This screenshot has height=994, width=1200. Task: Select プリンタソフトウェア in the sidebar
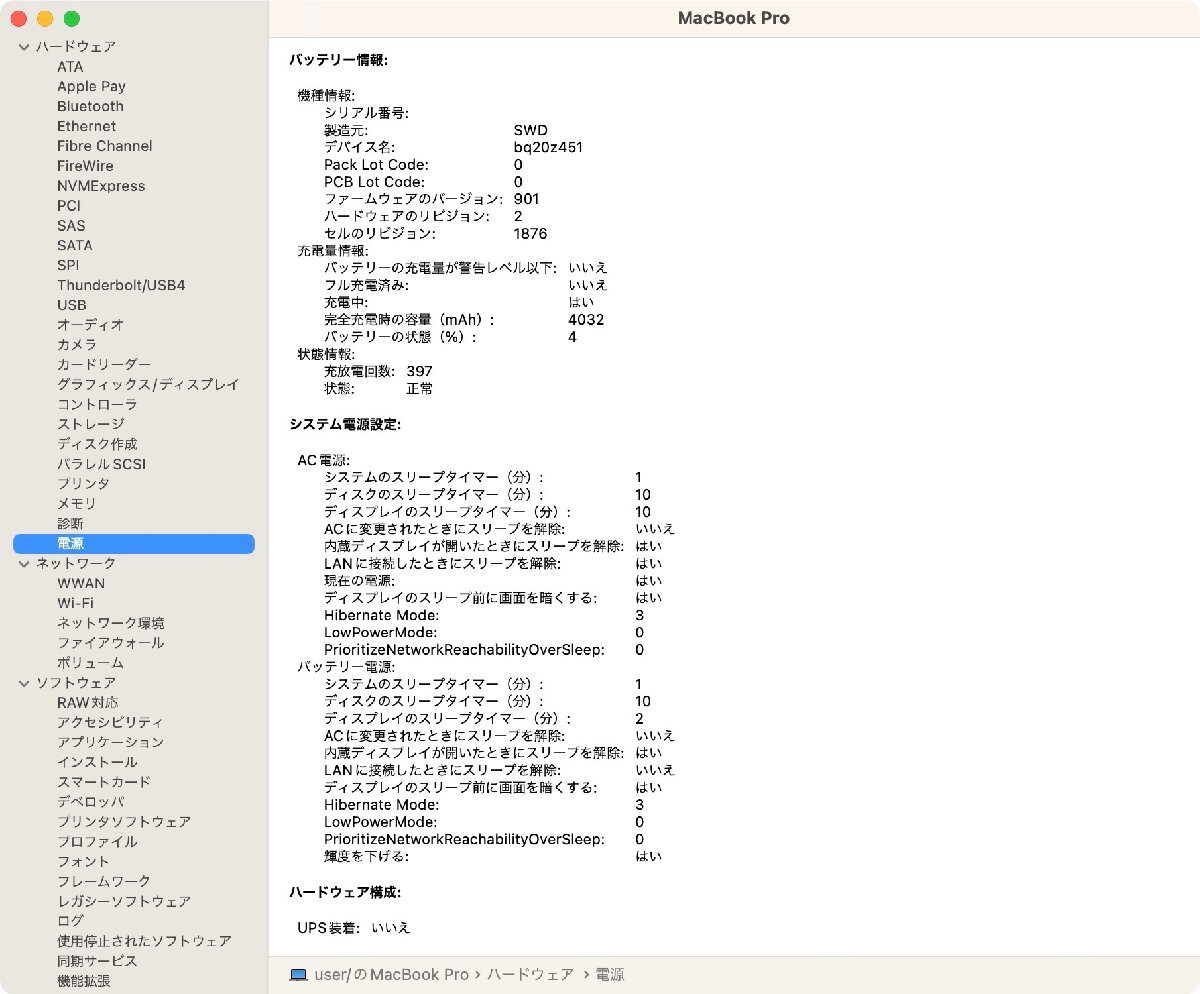[124, 822]
